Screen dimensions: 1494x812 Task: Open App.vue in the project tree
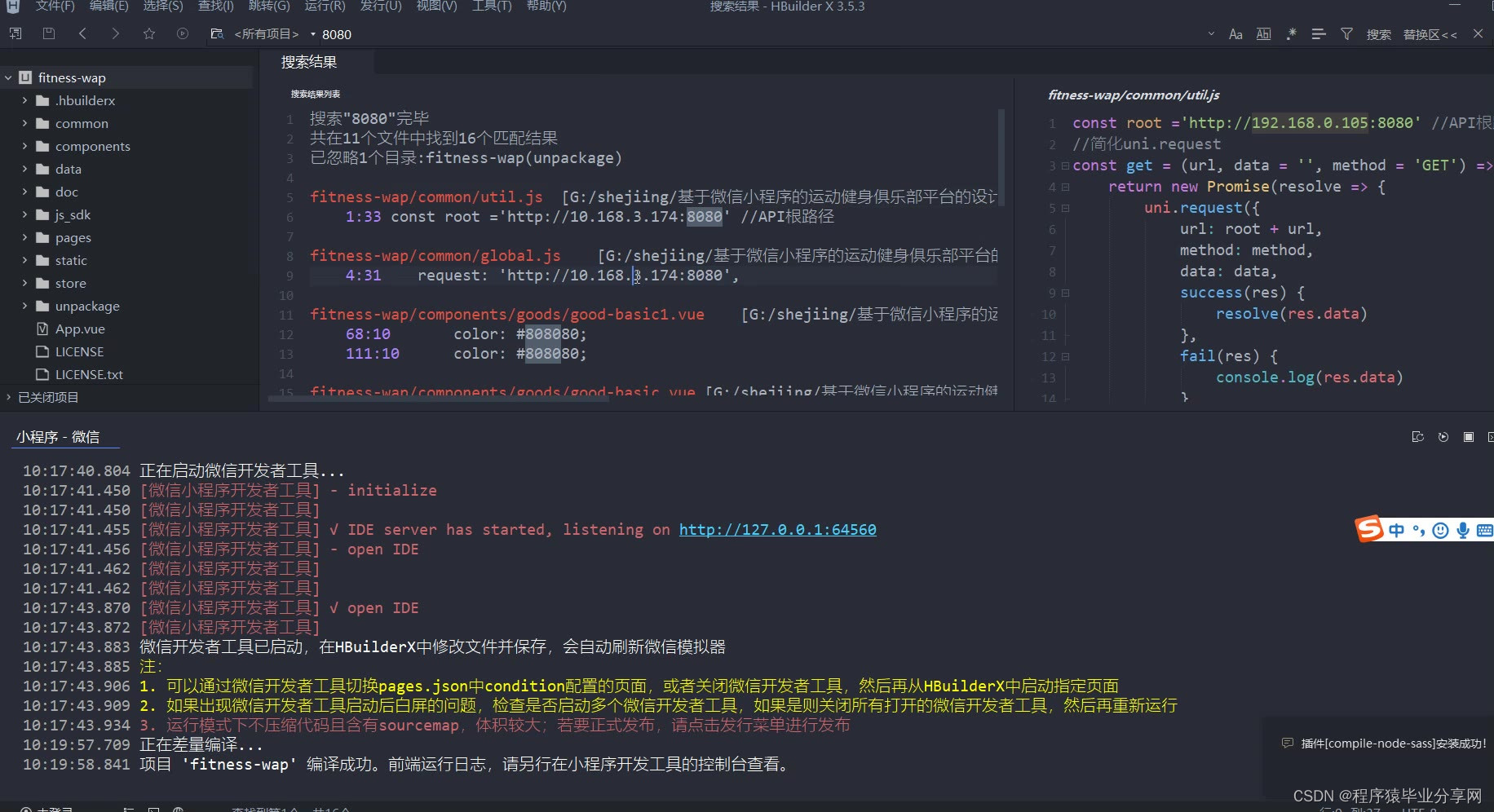point(80,329)
